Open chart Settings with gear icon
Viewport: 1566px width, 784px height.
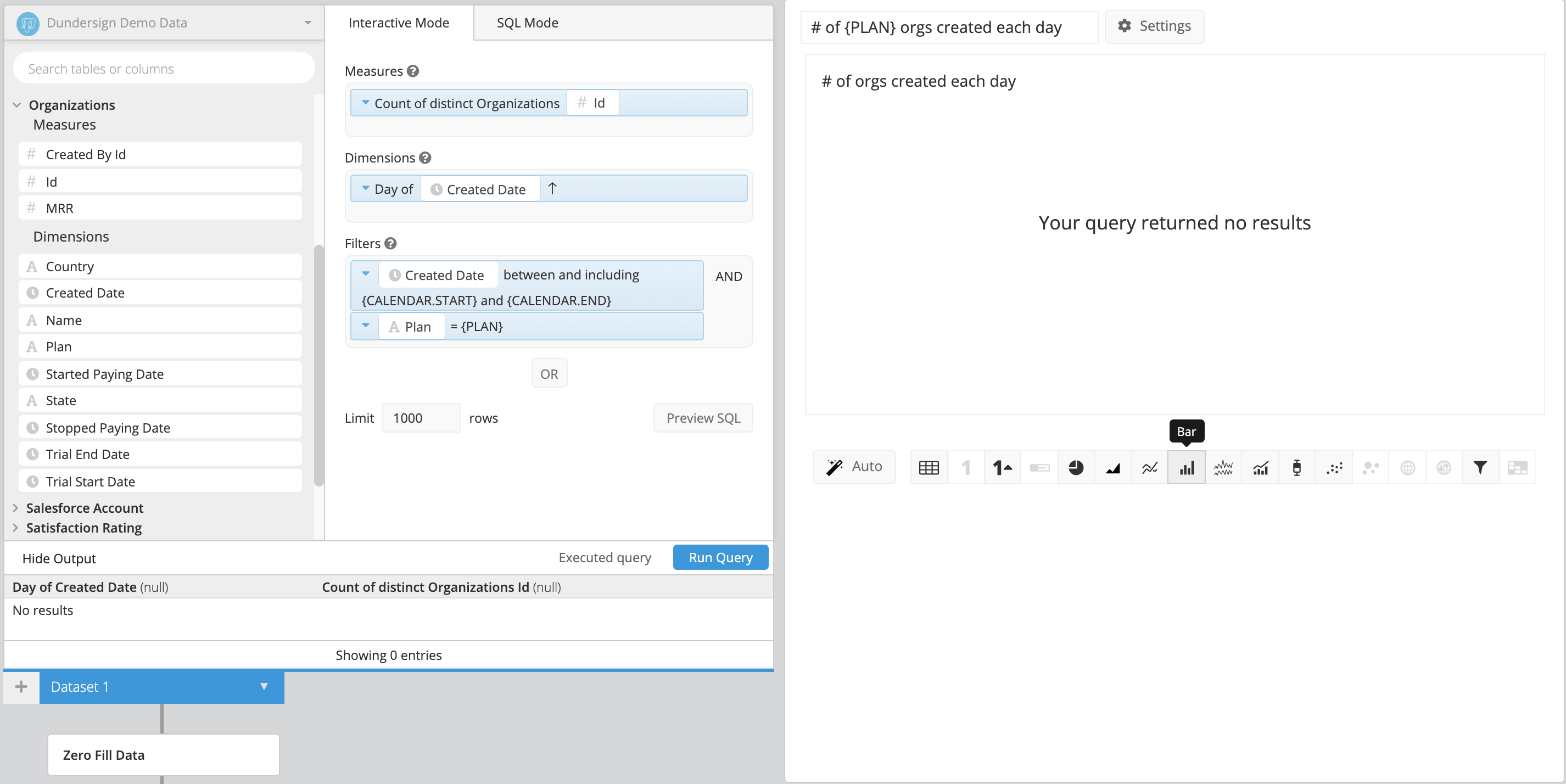[1154, 26]
